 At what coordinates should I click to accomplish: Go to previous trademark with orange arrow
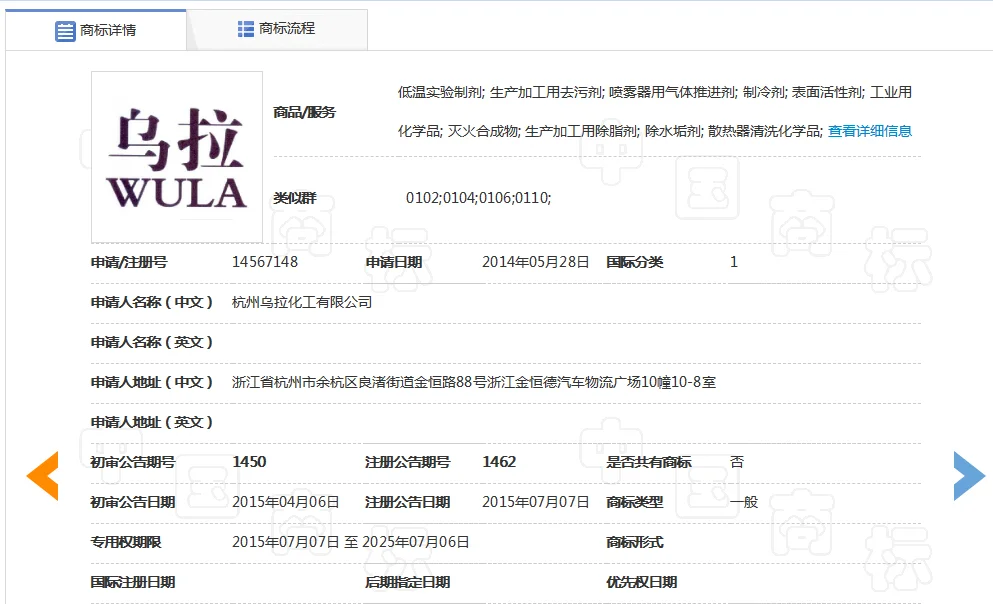click(x=42, y=476)
